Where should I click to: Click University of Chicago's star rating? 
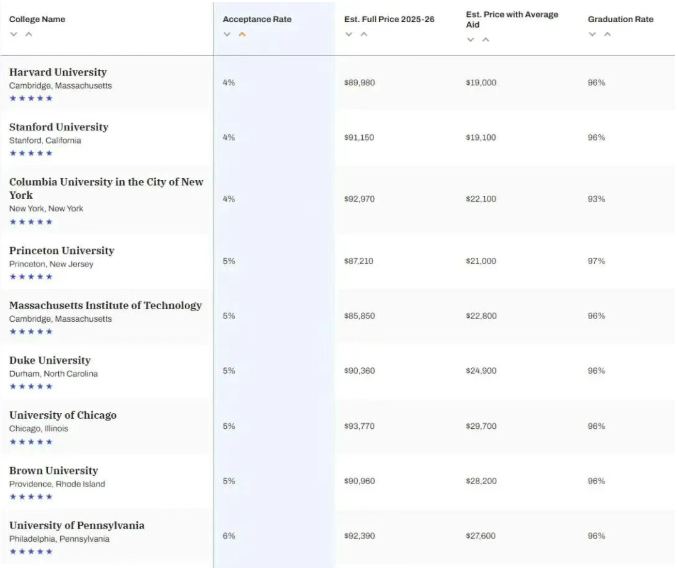(x=31, y=442)
